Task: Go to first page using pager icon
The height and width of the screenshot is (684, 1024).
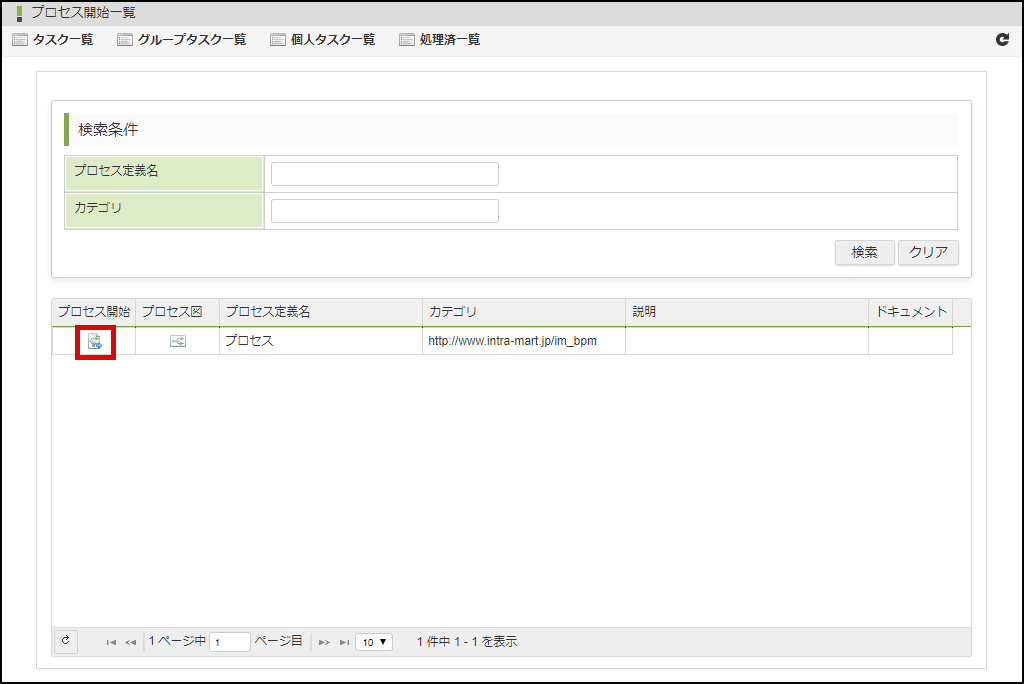Action: (x=111, y=642)
